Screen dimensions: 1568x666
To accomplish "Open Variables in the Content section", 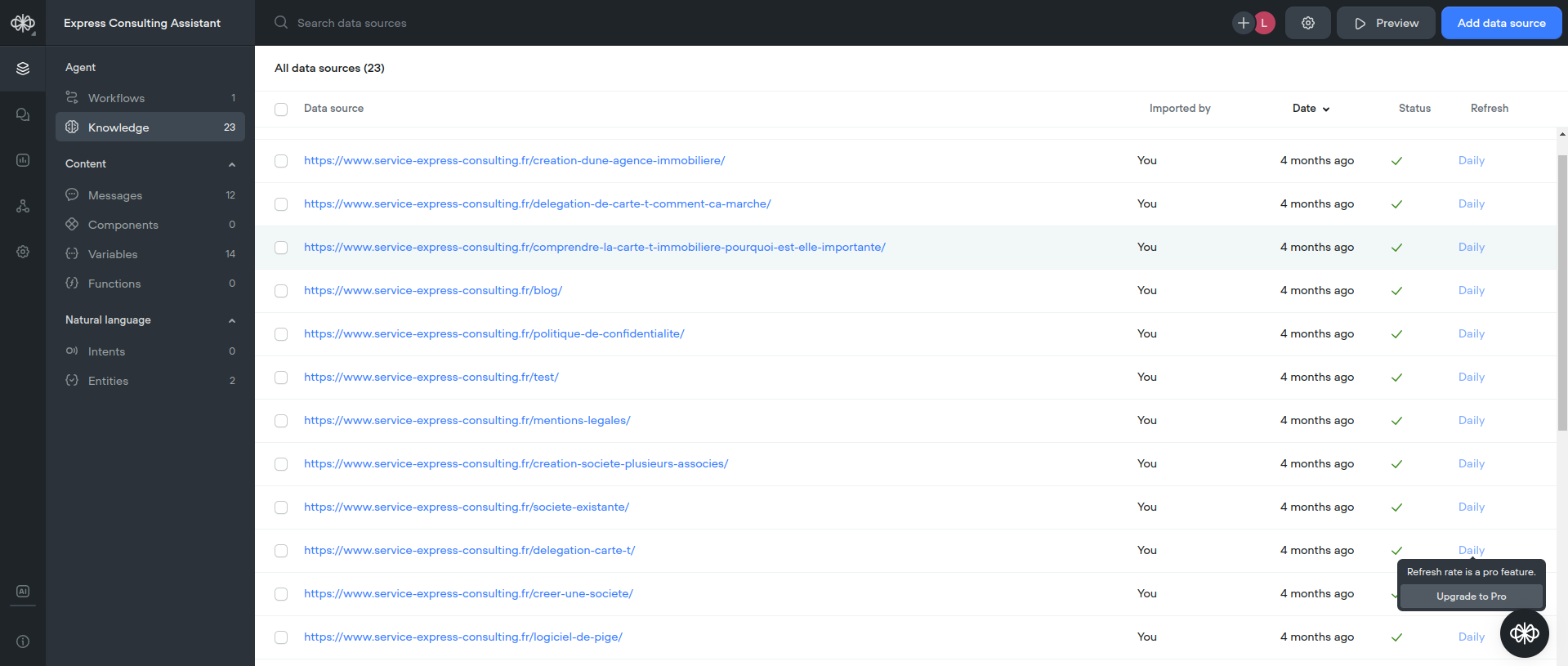I will coord(150,253).
